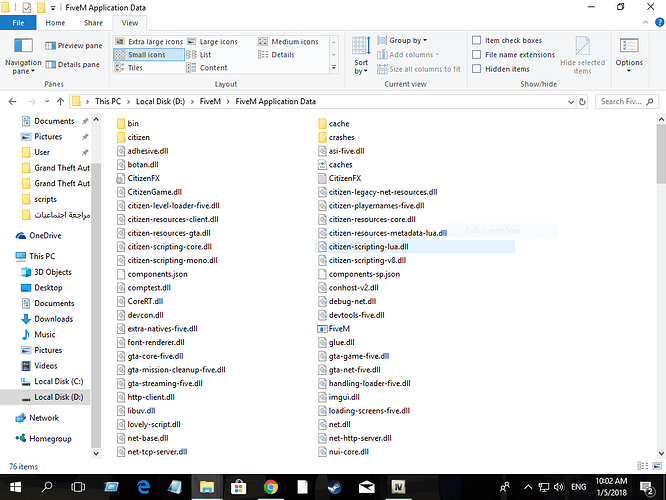Open the Mail app from the taskbar
The image size is (666, 500).
tap(366, 487)
